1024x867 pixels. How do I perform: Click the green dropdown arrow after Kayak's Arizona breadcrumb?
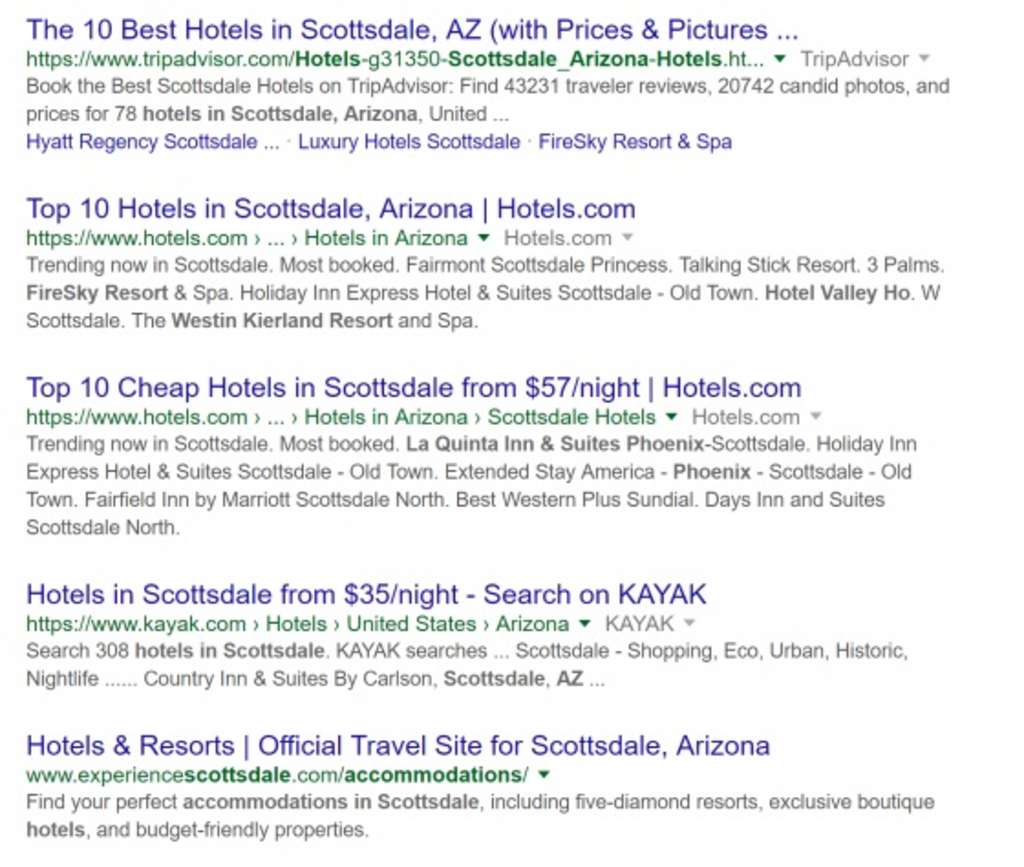point(585,624)
